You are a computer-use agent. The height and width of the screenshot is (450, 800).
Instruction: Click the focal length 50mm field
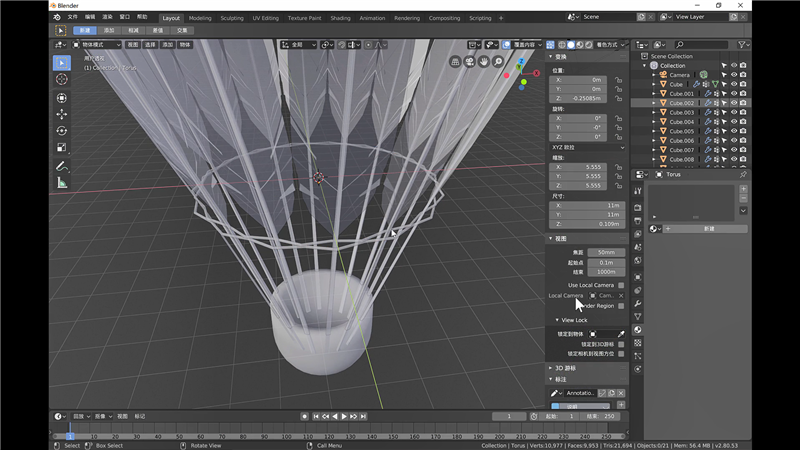tap(606, 253)
